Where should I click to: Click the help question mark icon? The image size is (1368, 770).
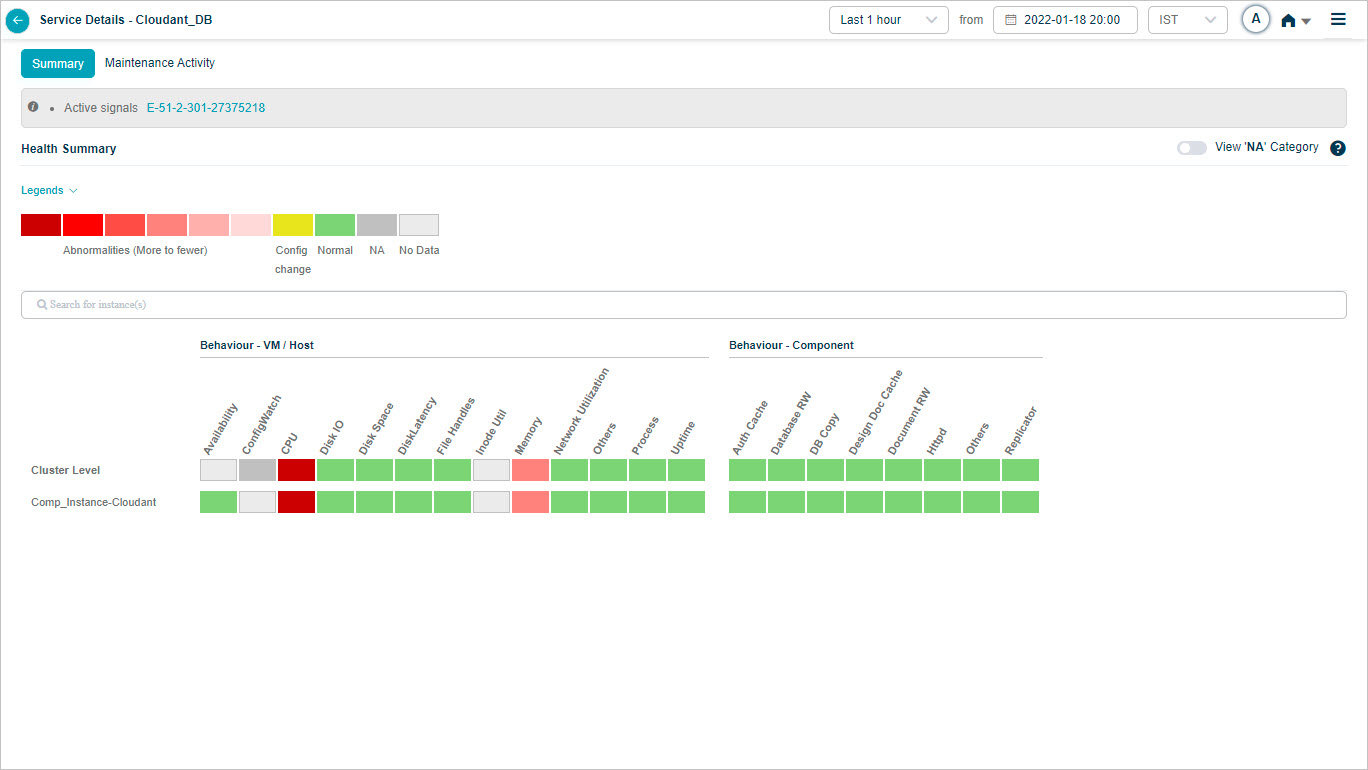[1338, 148]
